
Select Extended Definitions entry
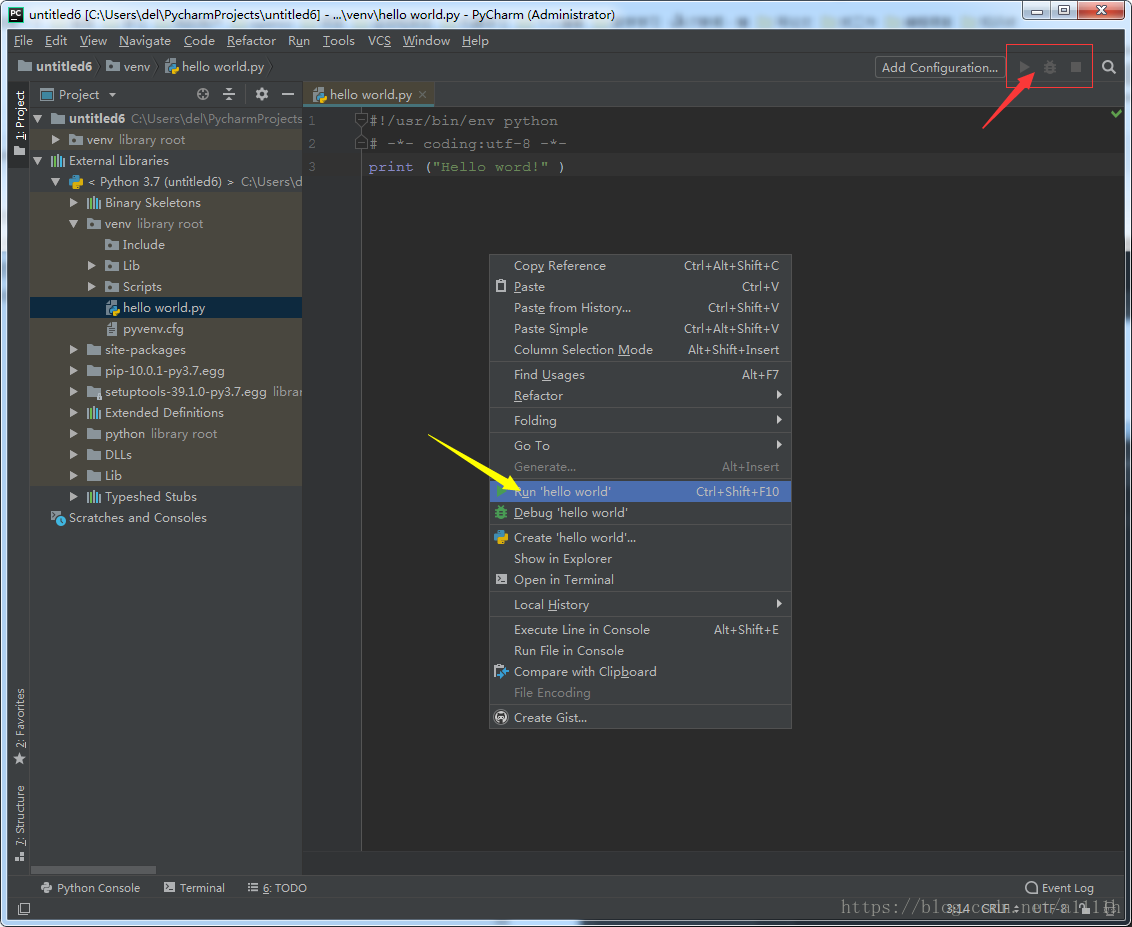[166, 412]
